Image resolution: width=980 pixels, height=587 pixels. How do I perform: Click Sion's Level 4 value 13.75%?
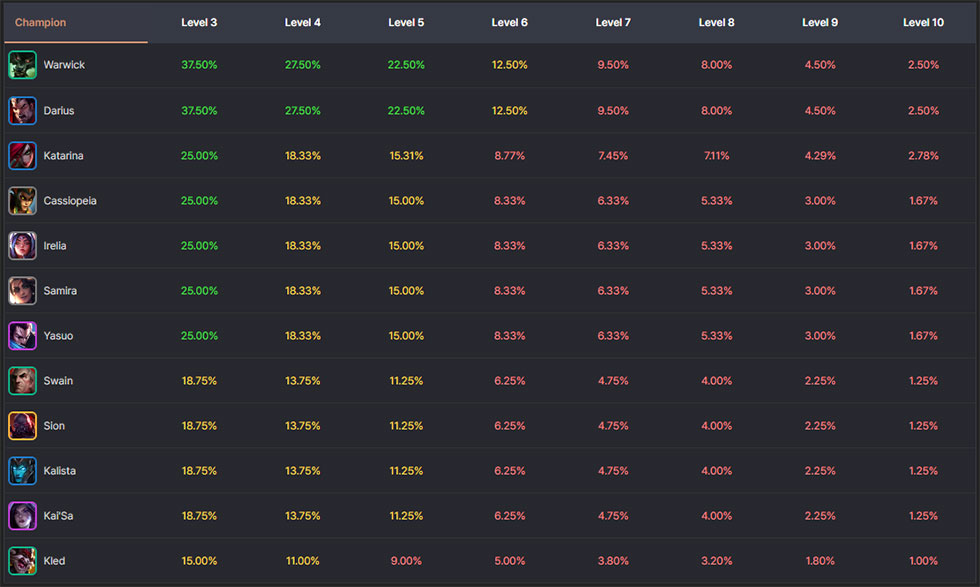point(302,426)
